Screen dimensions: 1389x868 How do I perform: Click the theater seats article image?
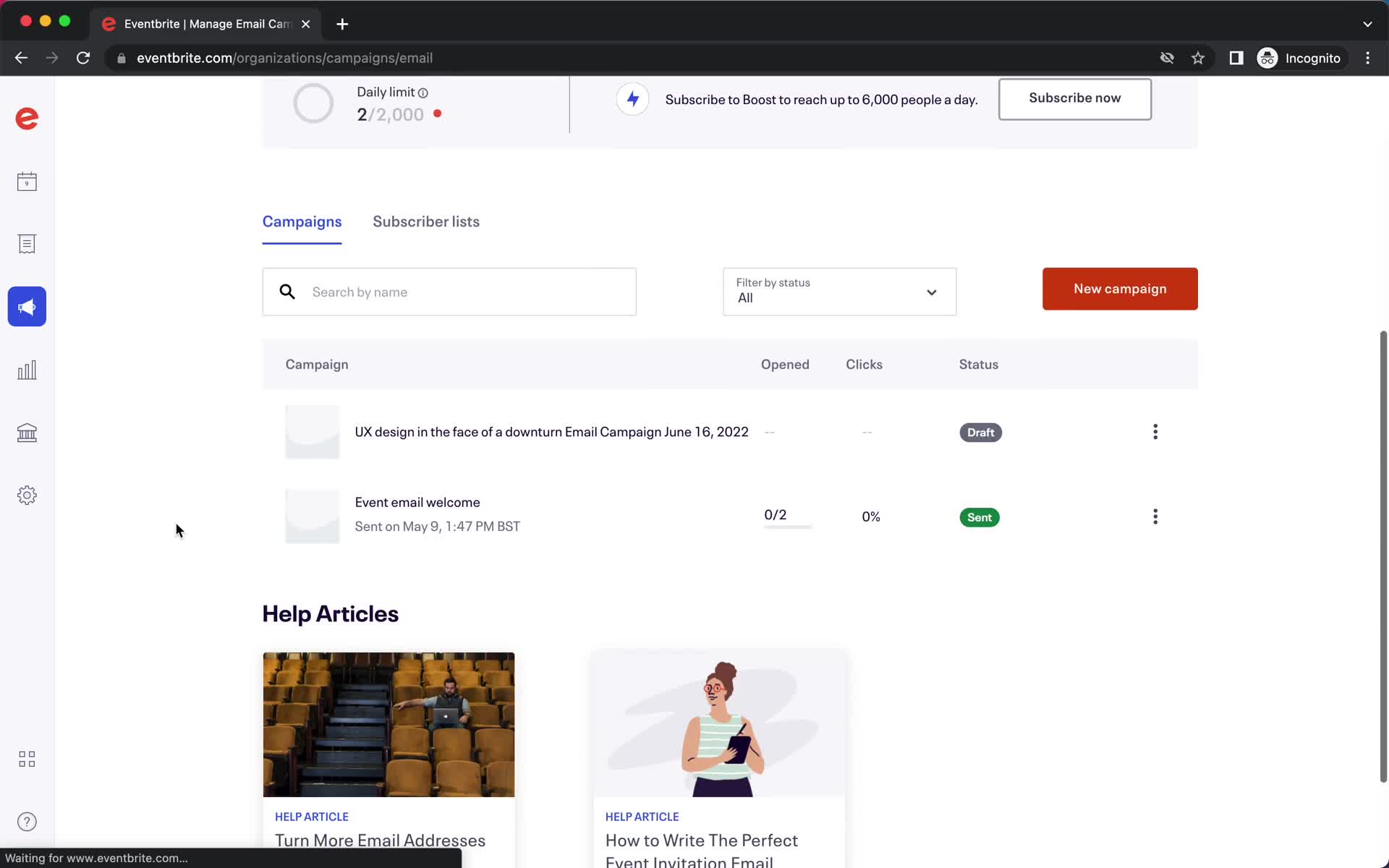coord(388,724)
